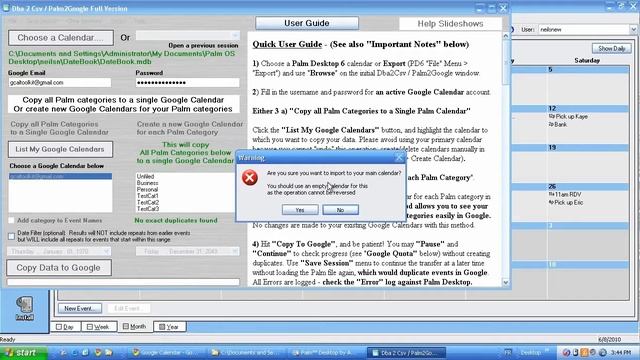The width and height of the screenshot is (640, 360).
Task: Open the User dropdown in Palm Desktop
Action: [x=633, y=29]
